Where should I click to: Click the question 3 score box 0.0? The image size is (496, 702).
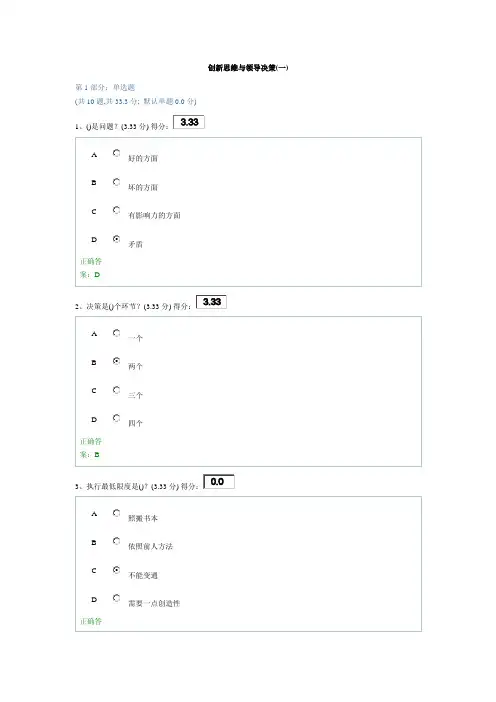click(219, 482)
